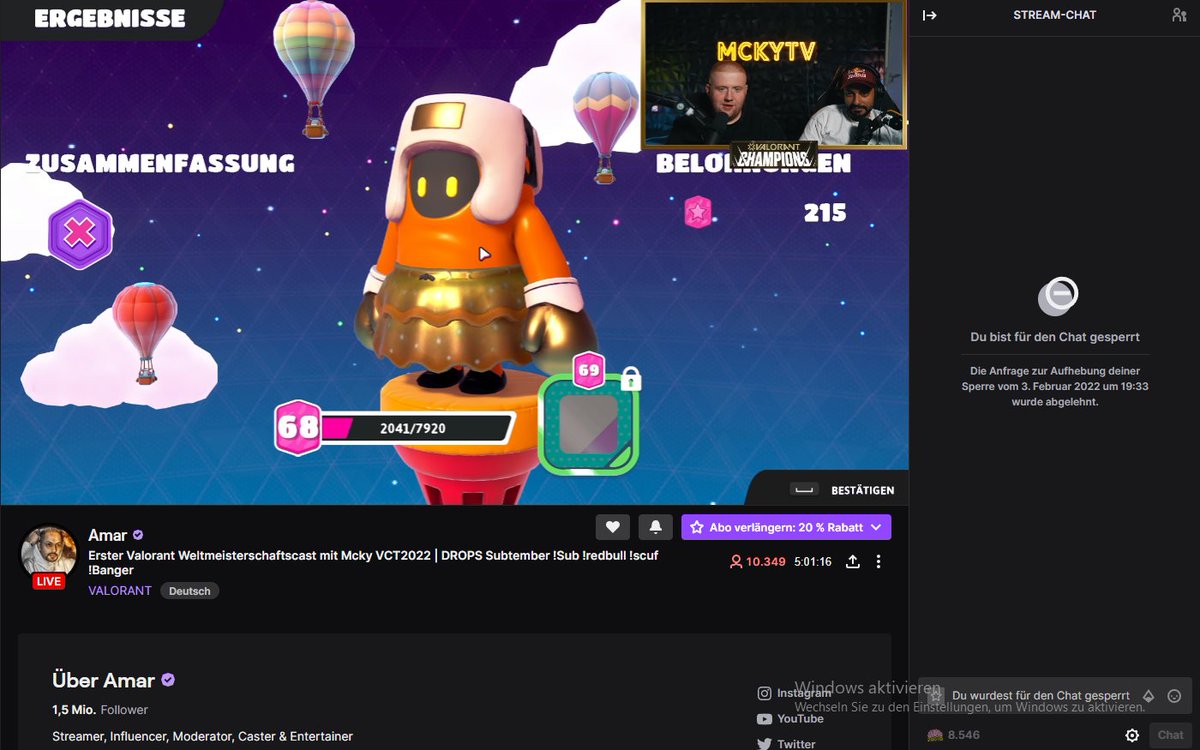Open the Amar channel name link
Image resolution: width=1200 pixels, height=750 pixels.
point(108,535)
